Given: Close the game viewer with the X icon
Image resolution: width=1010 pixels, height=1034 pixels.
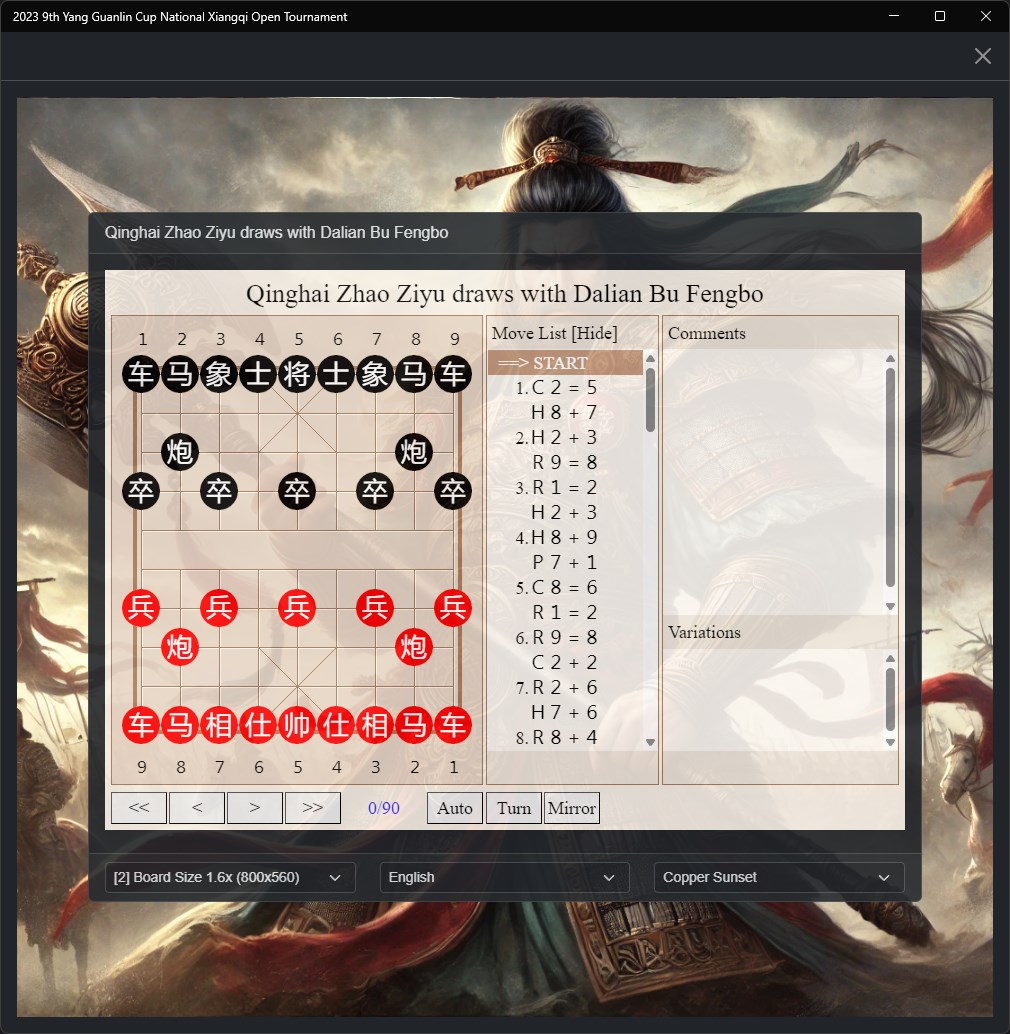Looking at the screenshot, I should click(982, 56).
